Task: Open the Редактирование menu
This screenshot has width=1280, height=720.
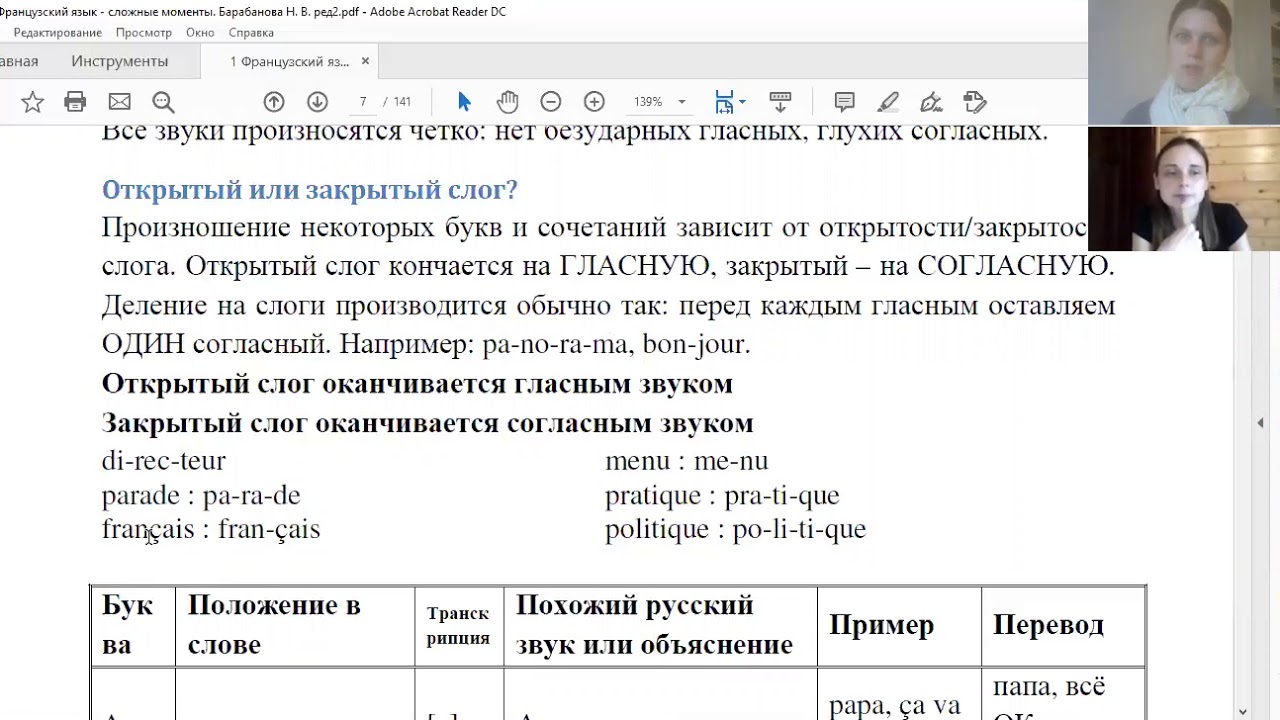Action: [x=57, y=33]
